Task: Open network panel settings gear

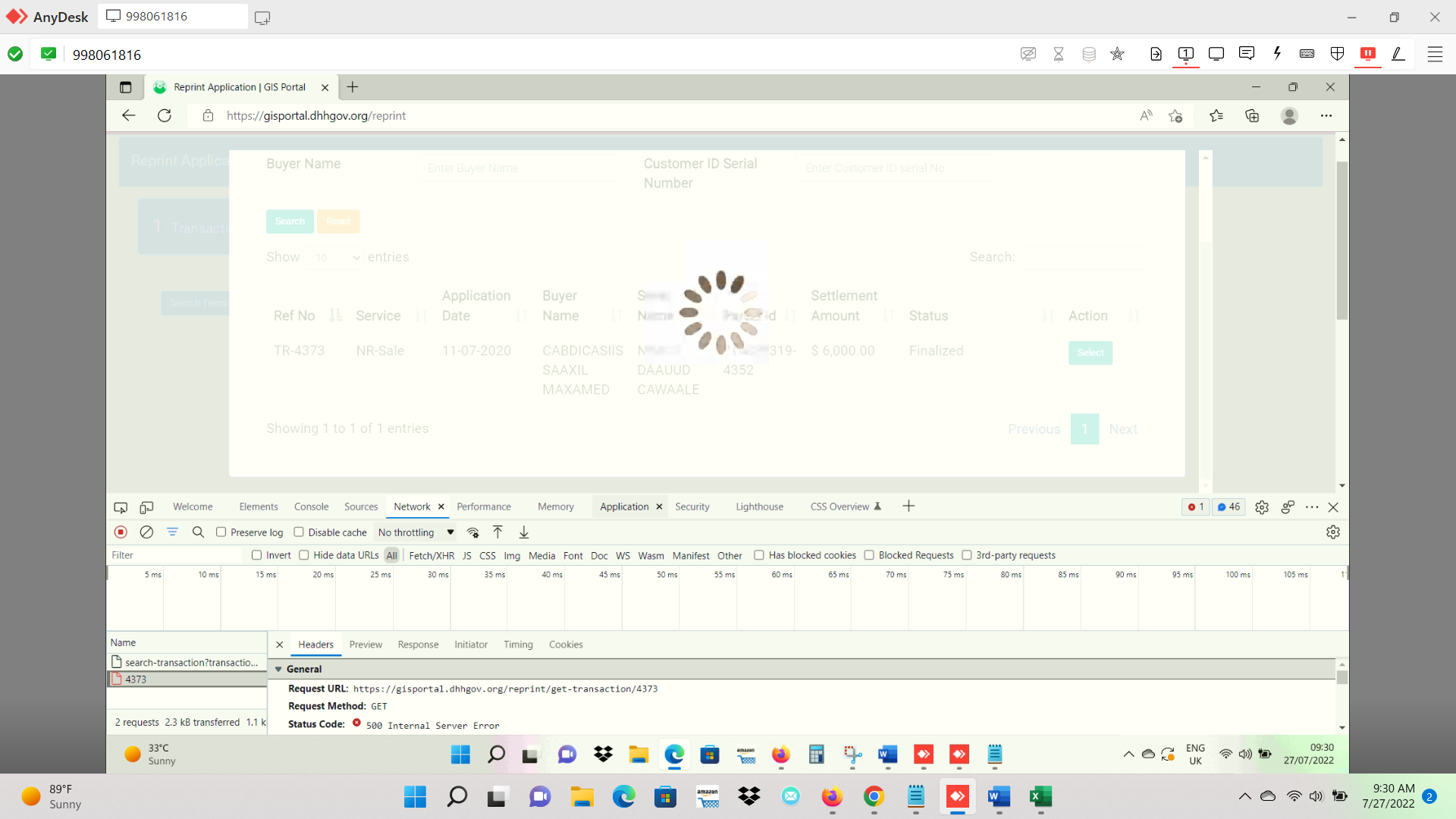Action: (1333, 532)
